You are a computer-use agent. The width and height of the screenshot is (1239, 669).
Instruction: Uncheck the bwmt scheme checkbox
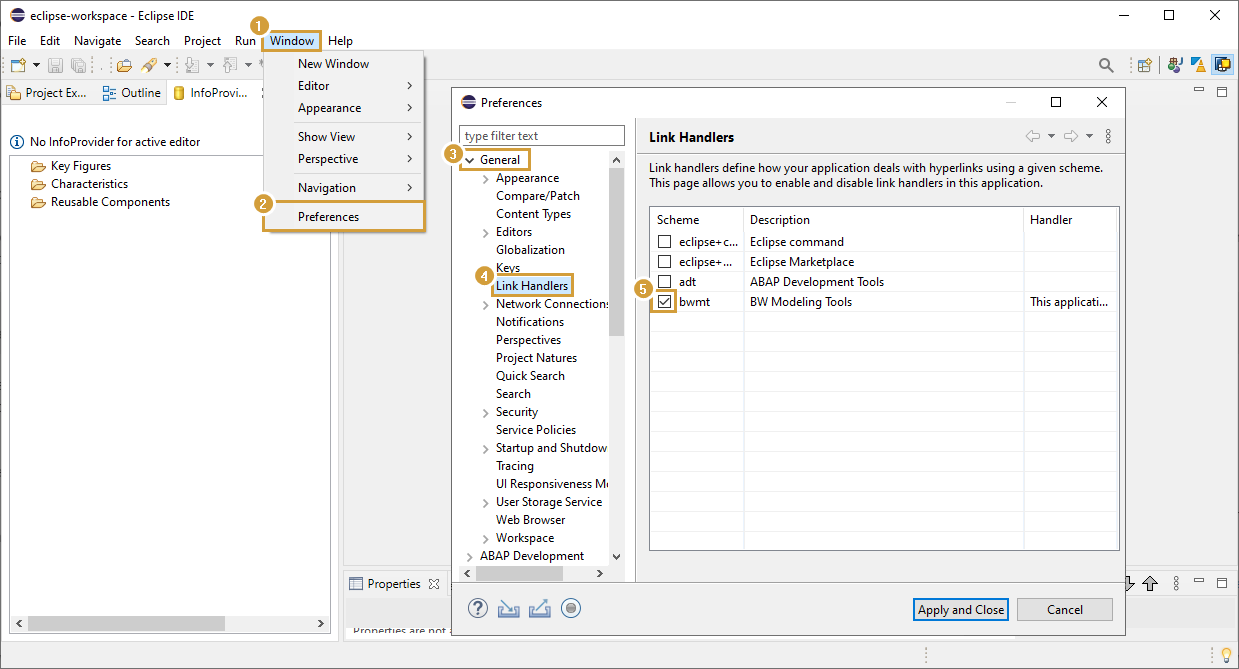pyautogui.click(x=664, y=301)
